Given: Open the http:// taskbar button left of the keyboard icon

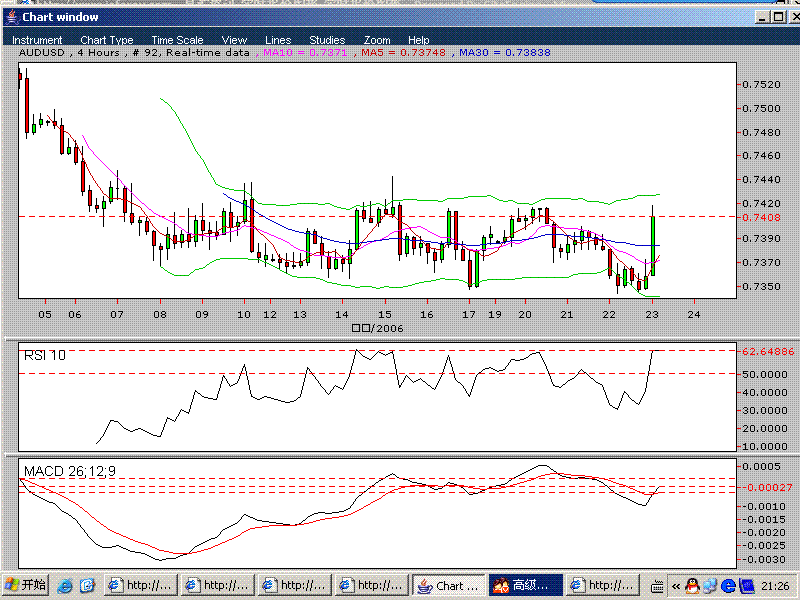Looking at the screenshot, I should (x=603, y=585).
